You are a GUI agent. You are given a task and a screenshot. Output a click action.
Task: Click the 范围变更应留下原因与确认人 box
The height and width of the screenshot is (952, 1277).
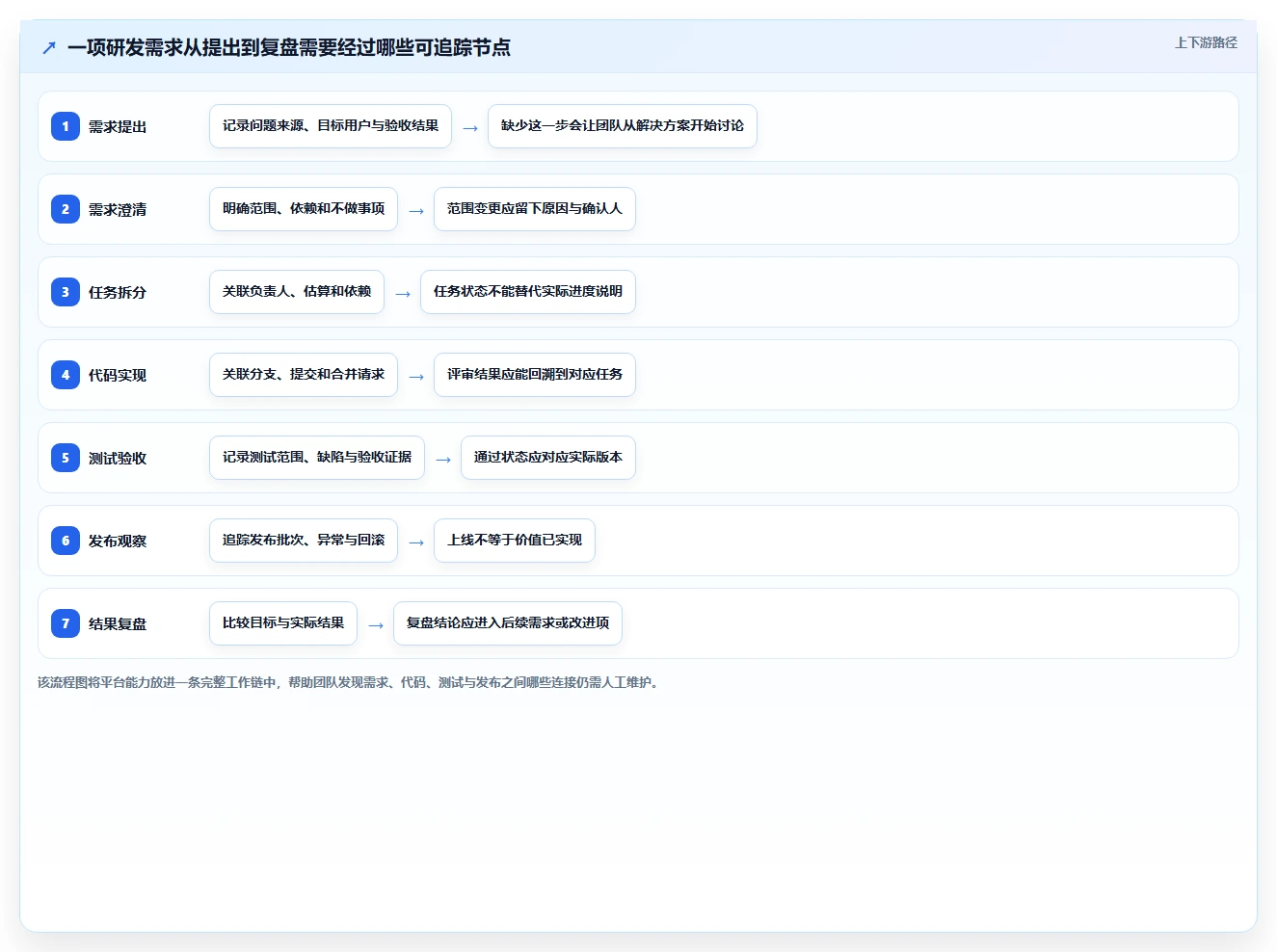point(535,209)
